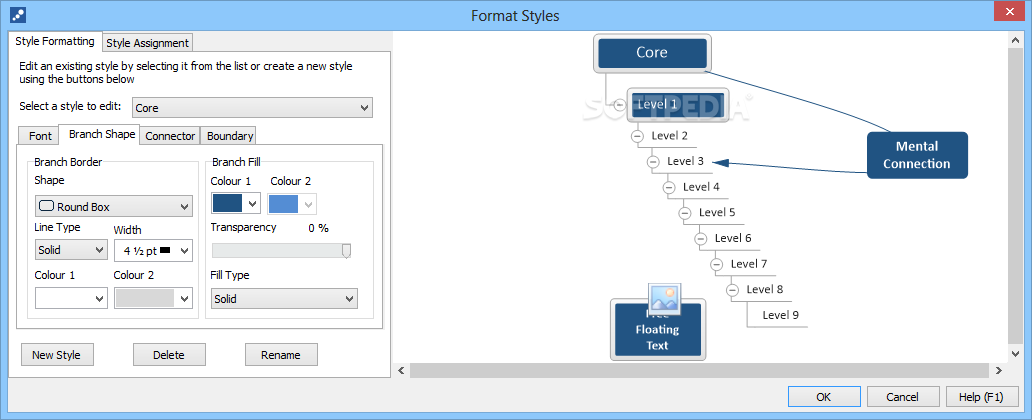
Task: Pick Branch Fill Colour 1 swatch
Action: (x=236, y=203)
